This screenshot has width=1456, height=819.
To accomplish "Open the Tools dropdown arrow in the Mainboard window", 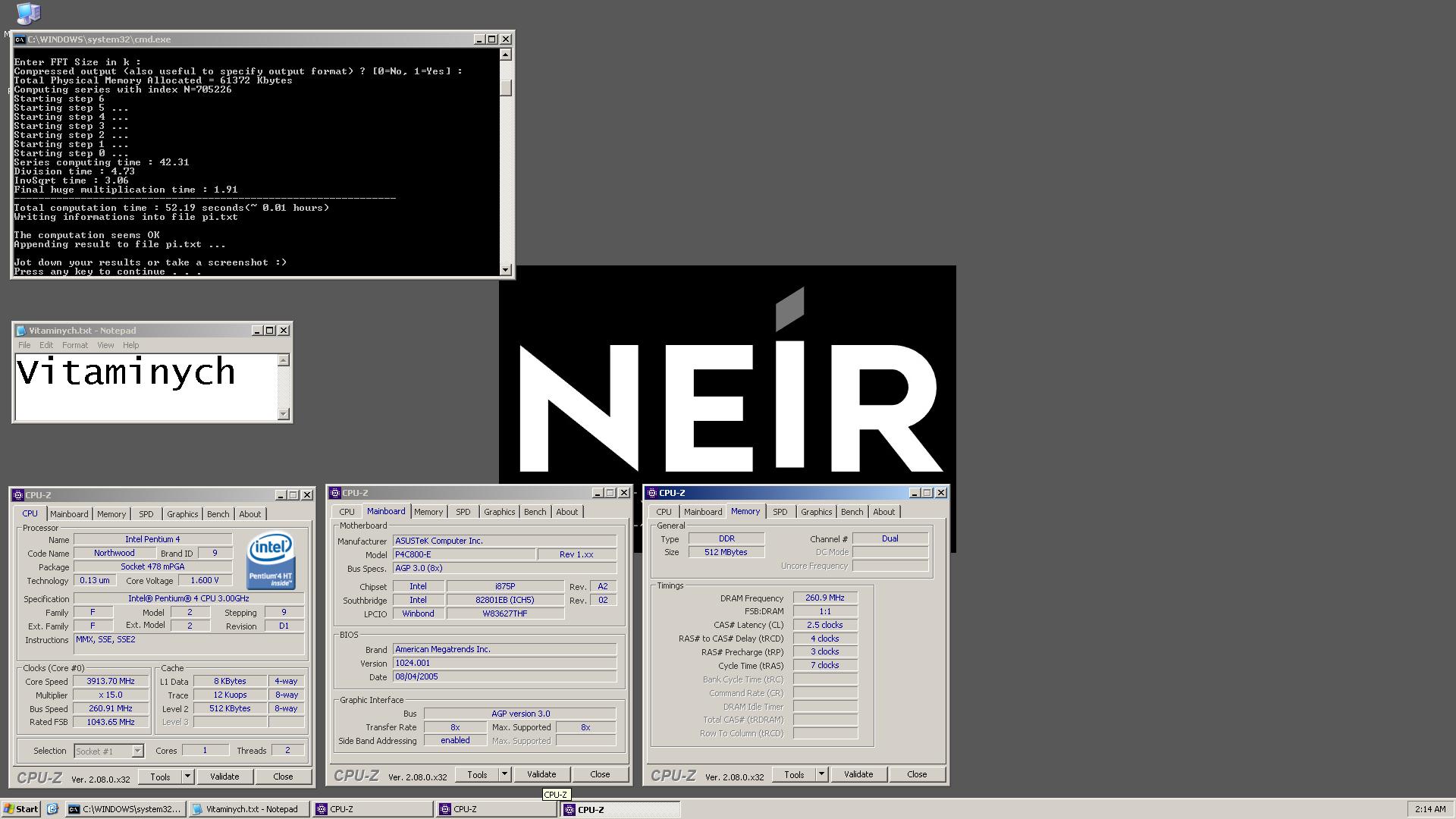I will point(504,774).
